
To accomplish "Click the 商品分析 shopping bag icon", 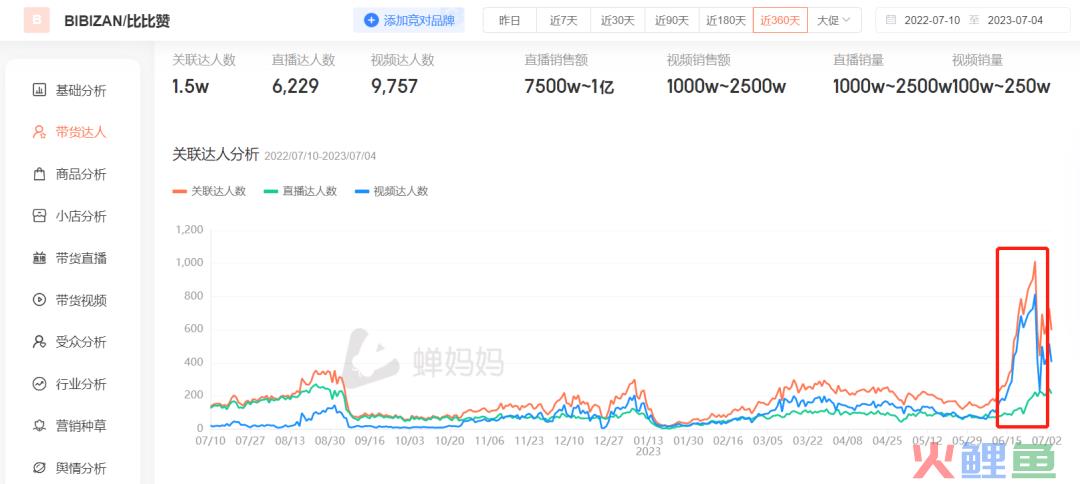I will (x=40, y=174).
